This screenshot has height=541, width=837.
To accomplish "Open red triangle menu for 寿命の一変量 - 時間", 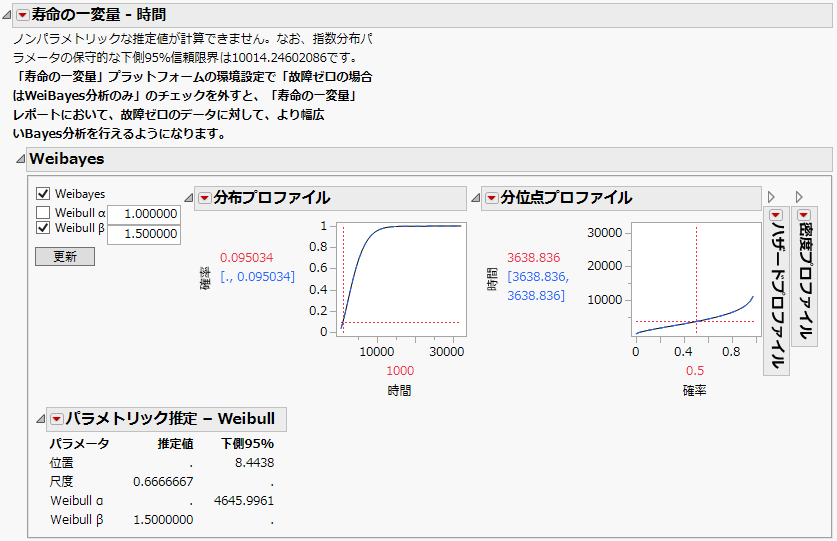I will [22, 15].
